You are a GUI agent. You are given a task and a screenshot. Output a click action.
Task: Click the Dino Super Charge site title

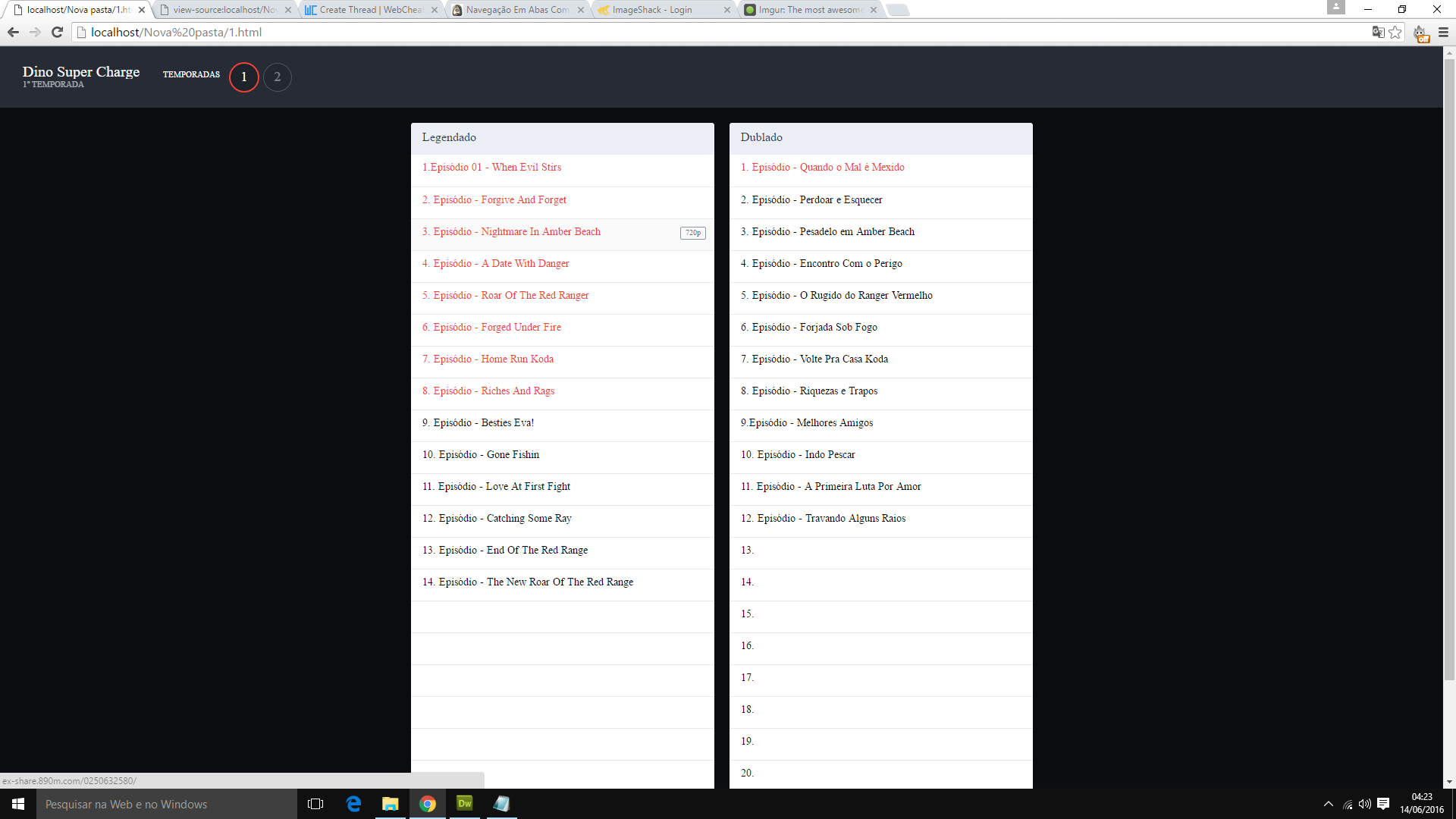click(81, 72)
